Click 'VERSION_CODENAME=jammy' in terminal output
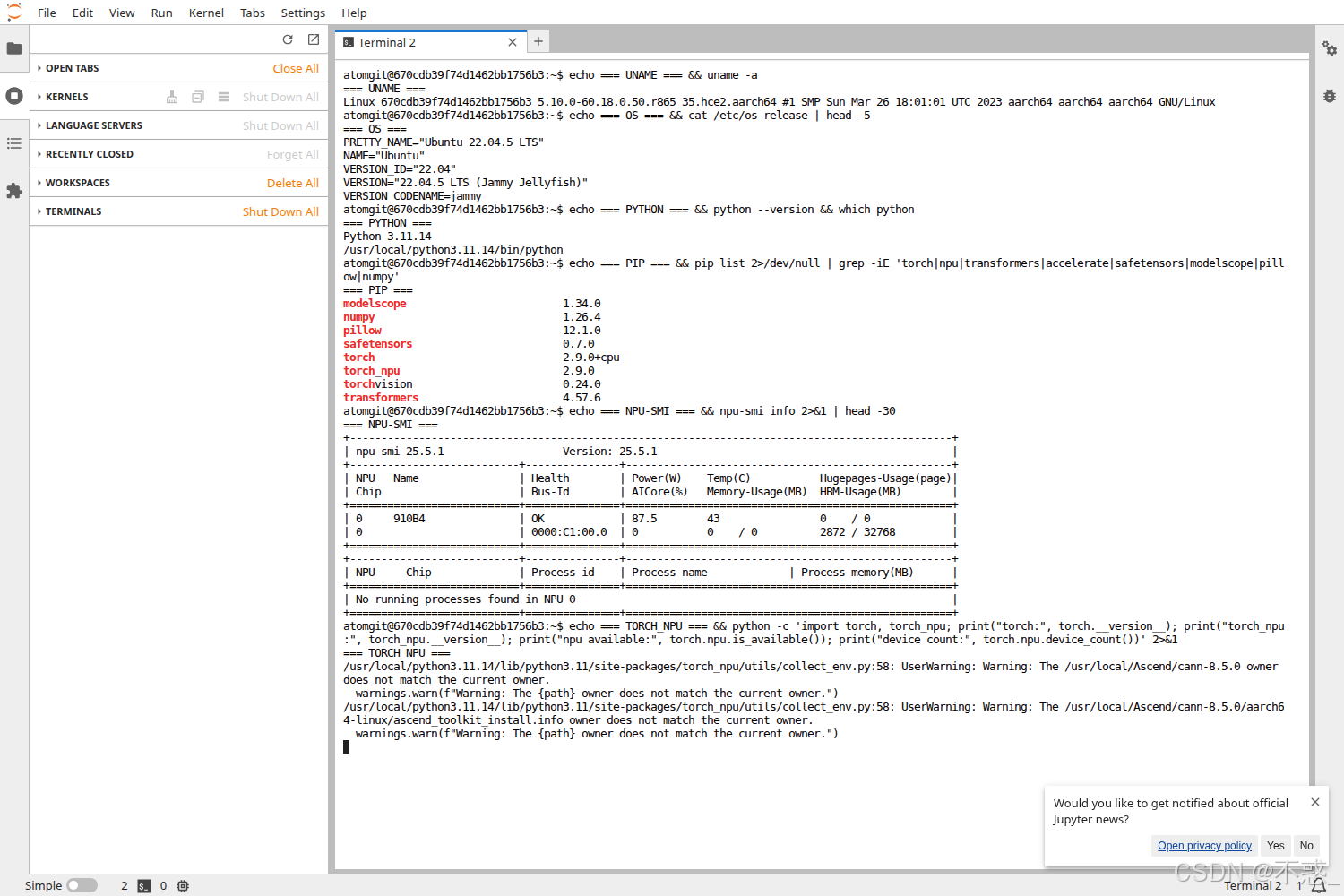Image resolution: width=1344 pixels, height=896 pixels. (412, 196)
